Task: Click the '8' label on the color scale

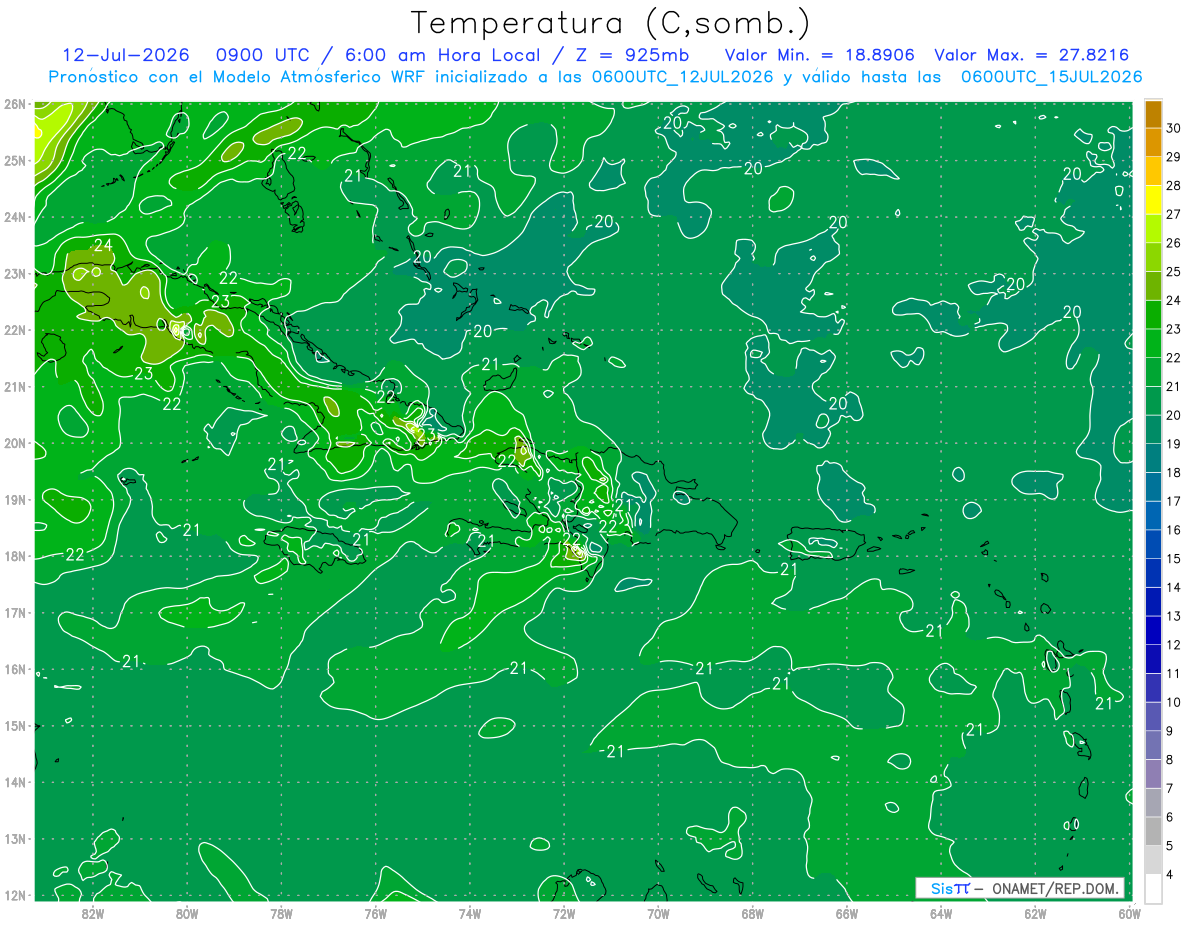Action: [x=1170, y=760]
